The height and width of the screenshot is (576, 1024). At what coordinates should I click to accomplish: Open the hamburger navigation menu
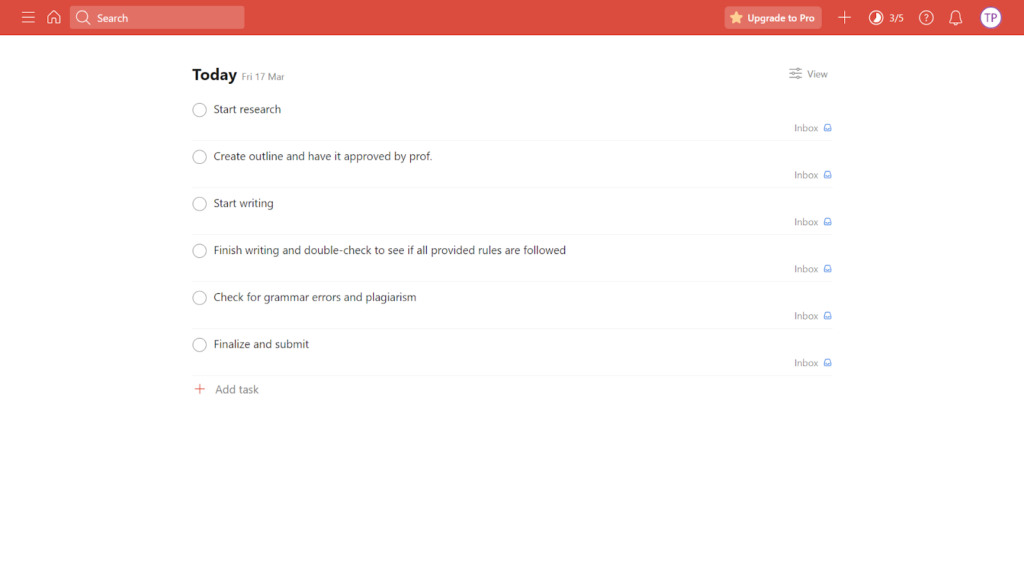pyautogui.click(x=28, y=18)
